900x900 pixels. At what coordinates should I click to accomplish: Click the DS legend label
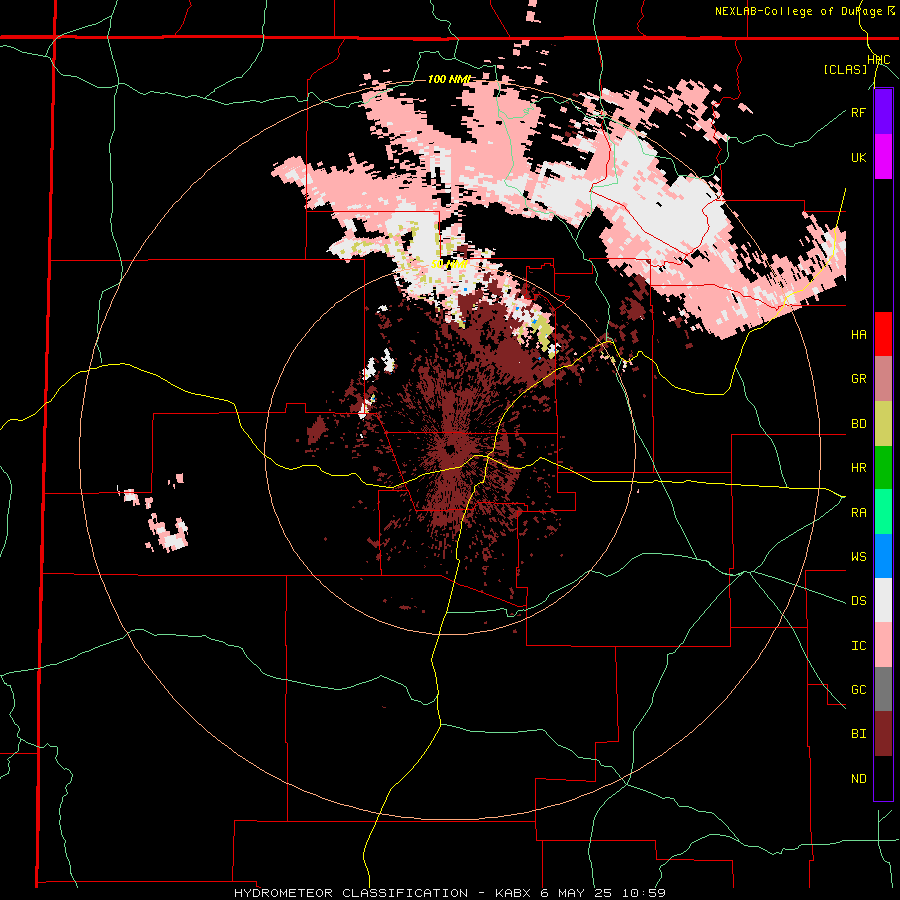pyautogui.click(x=858, y=601)
